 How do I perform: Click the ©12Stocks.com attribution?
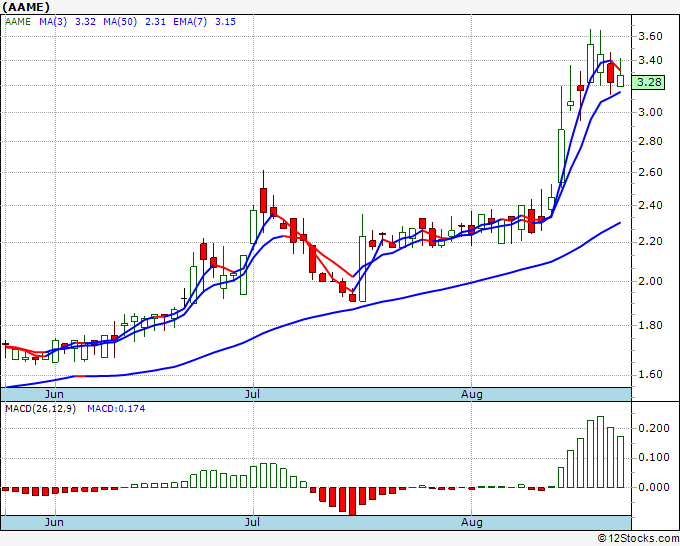pyautogui.click(x=638, y=538)
